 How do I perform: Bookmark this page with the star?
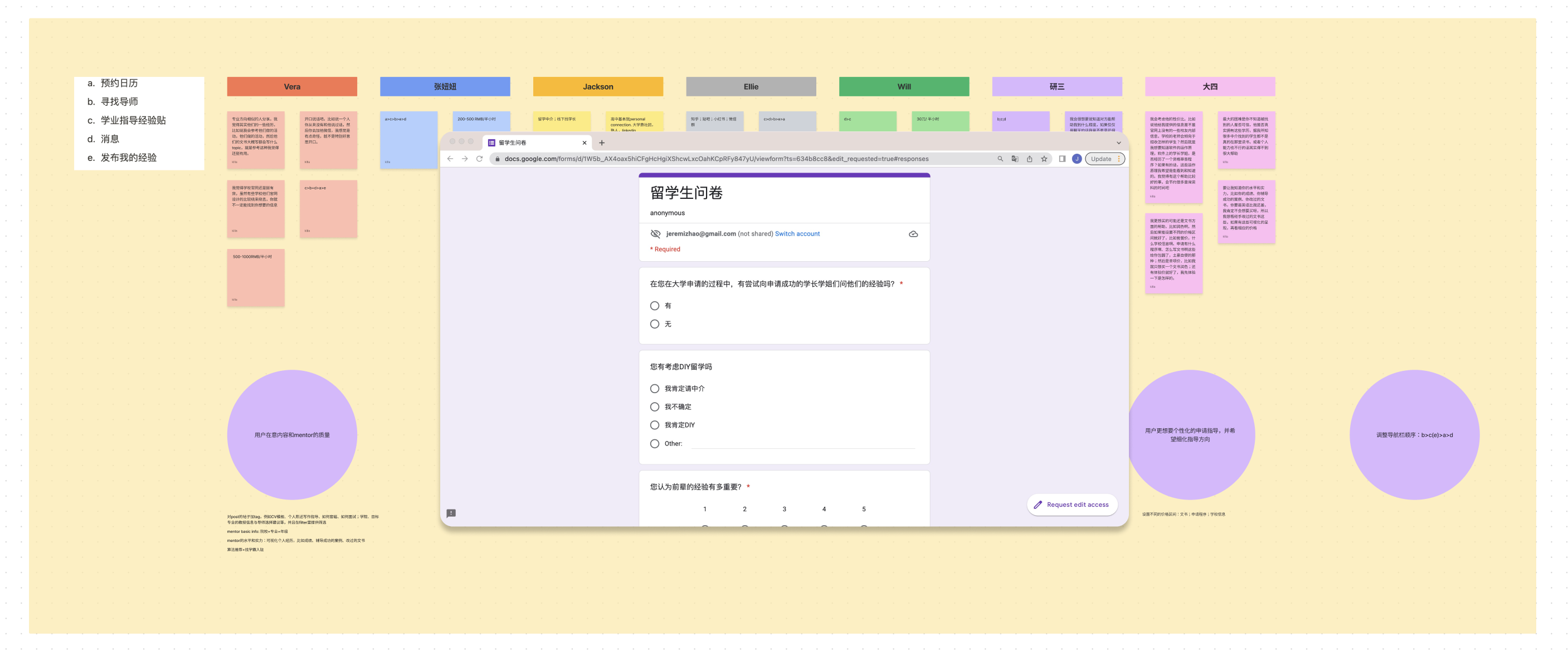click(1044, 159)
